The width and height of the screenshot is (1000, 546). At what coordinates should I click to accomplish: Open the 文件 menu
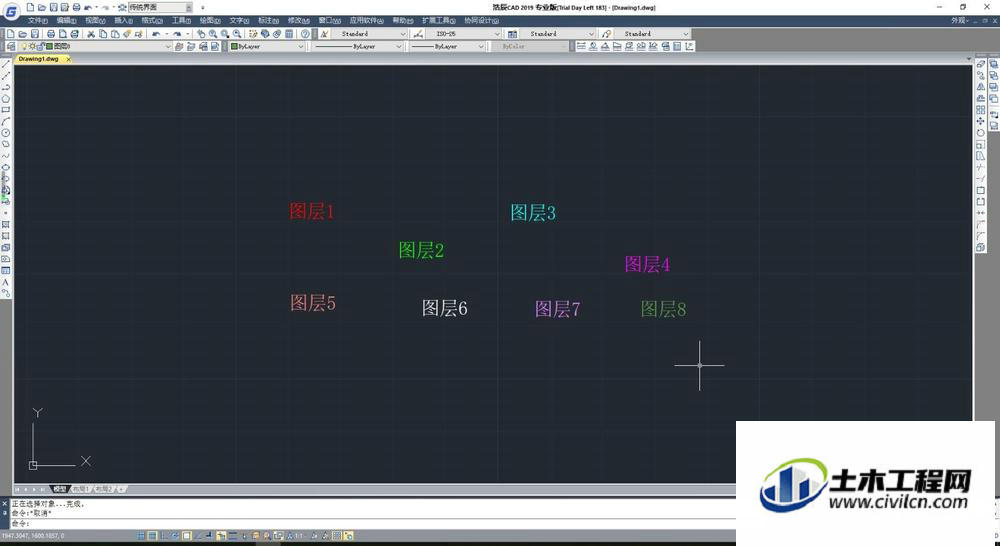pyautogui.click(x=38, y=20)
